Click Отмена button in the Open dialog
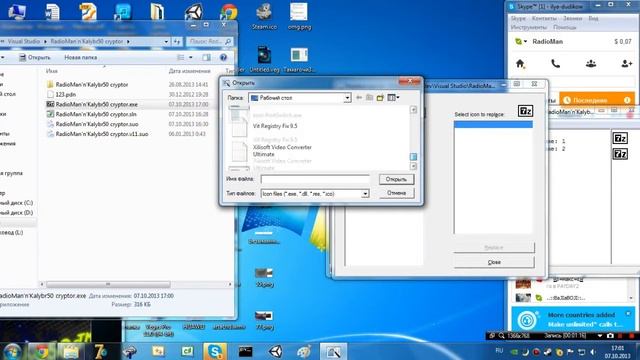The image size is (640, 360). pyautogui.click(x=396, y=193)
